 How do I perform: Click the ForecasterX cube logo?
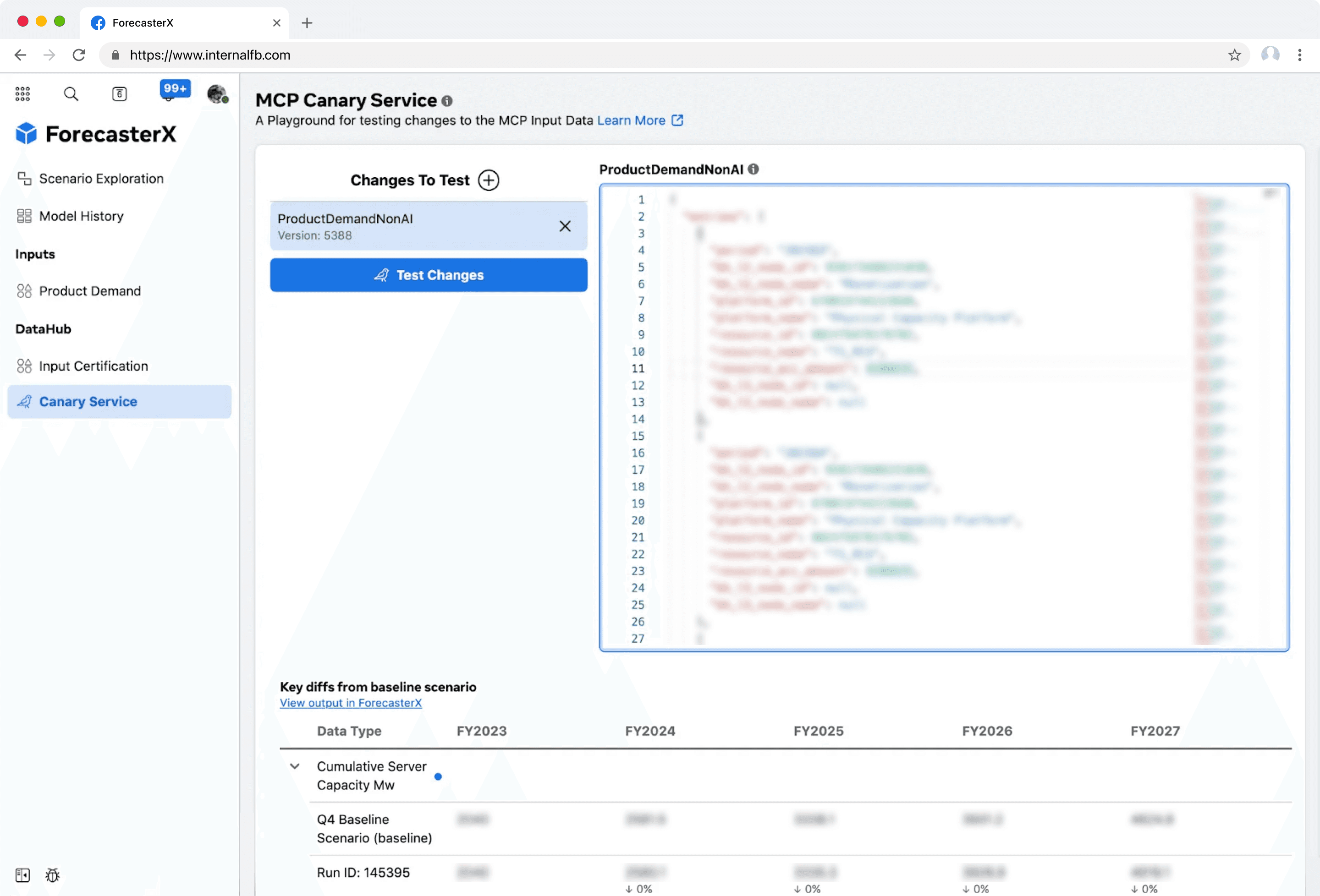(26, 134)
